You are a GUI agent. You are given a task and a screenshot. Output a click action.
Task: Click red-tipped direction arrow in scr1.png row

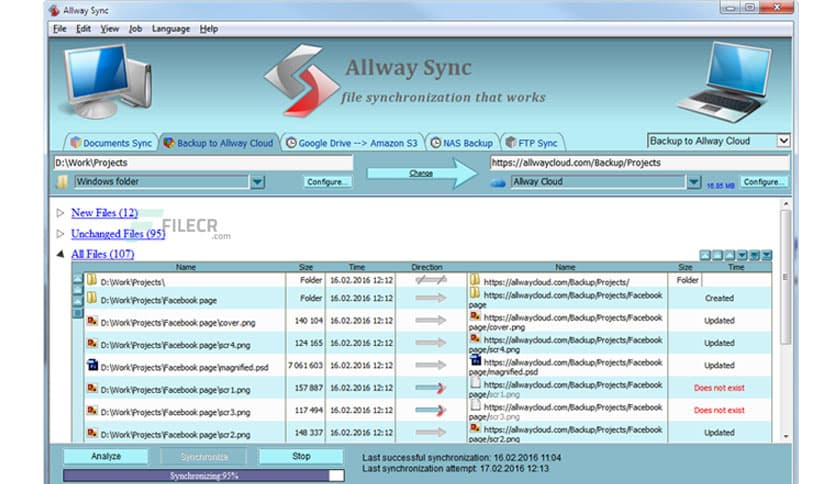pyautogui.click(x=431, y=388)
